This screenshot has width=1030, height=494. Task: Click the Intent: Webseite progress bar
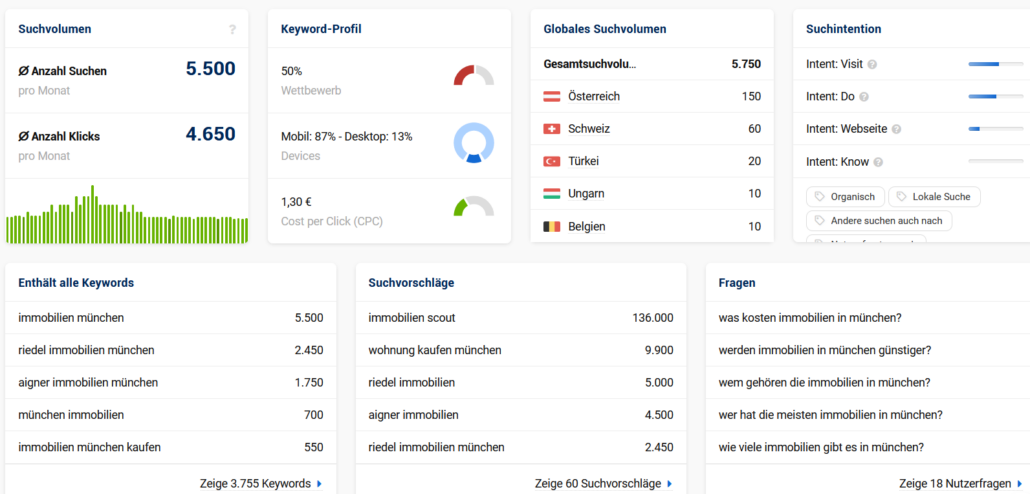(x=996, y=129)
